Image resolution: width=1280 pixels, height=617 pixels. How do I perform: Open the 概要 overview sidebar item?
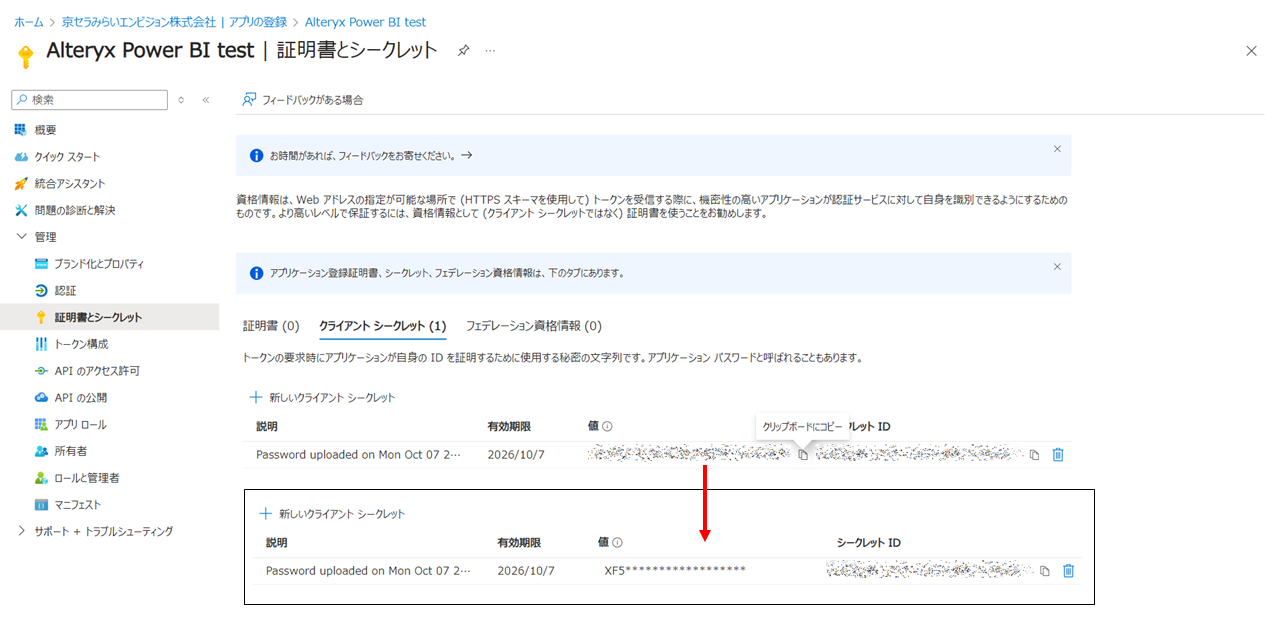(45, 130)
